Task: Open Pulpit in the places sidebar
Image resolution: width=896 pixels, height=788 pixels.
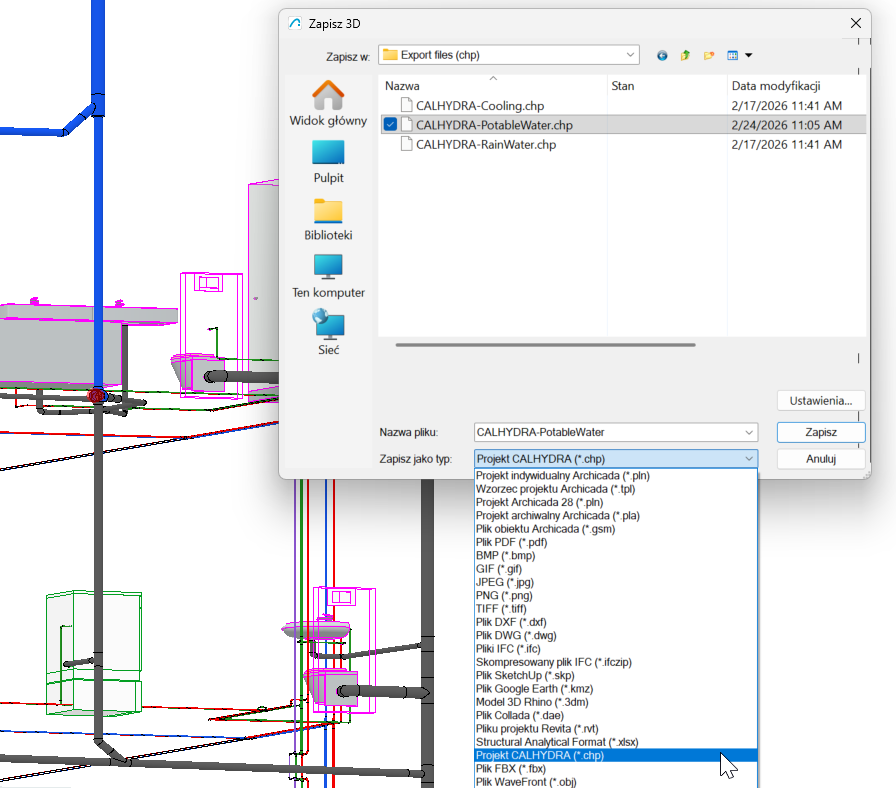Action: [328, 162]
